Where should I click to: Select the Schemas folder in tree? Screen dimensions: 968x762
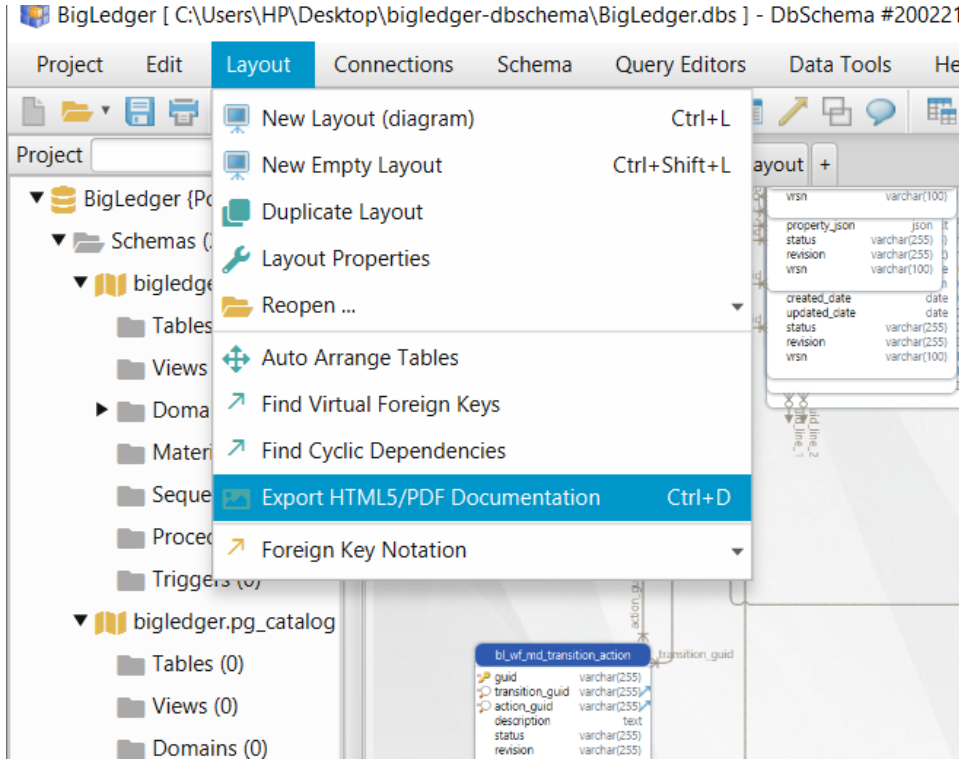pyautogui.click(x=143, y=241)
